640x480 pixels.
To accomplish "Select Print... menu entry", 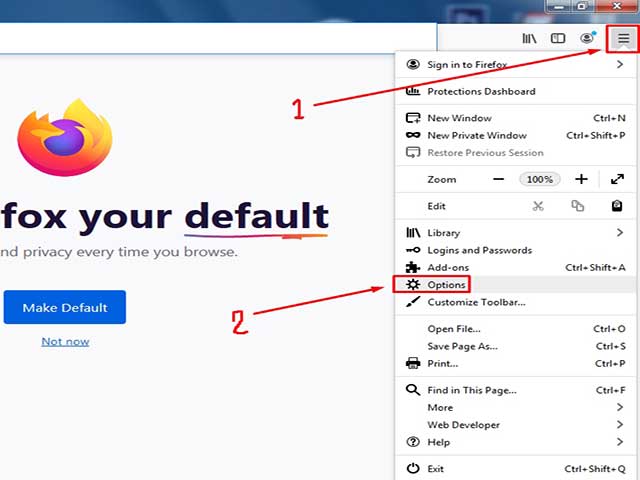I will [x=515, y=363].
